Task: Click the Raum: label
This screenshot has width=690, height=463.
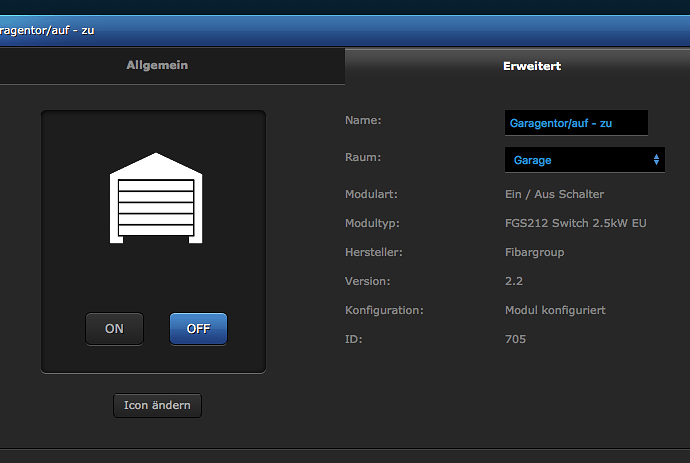Action: pyautogui.click(x=363, y=157)
